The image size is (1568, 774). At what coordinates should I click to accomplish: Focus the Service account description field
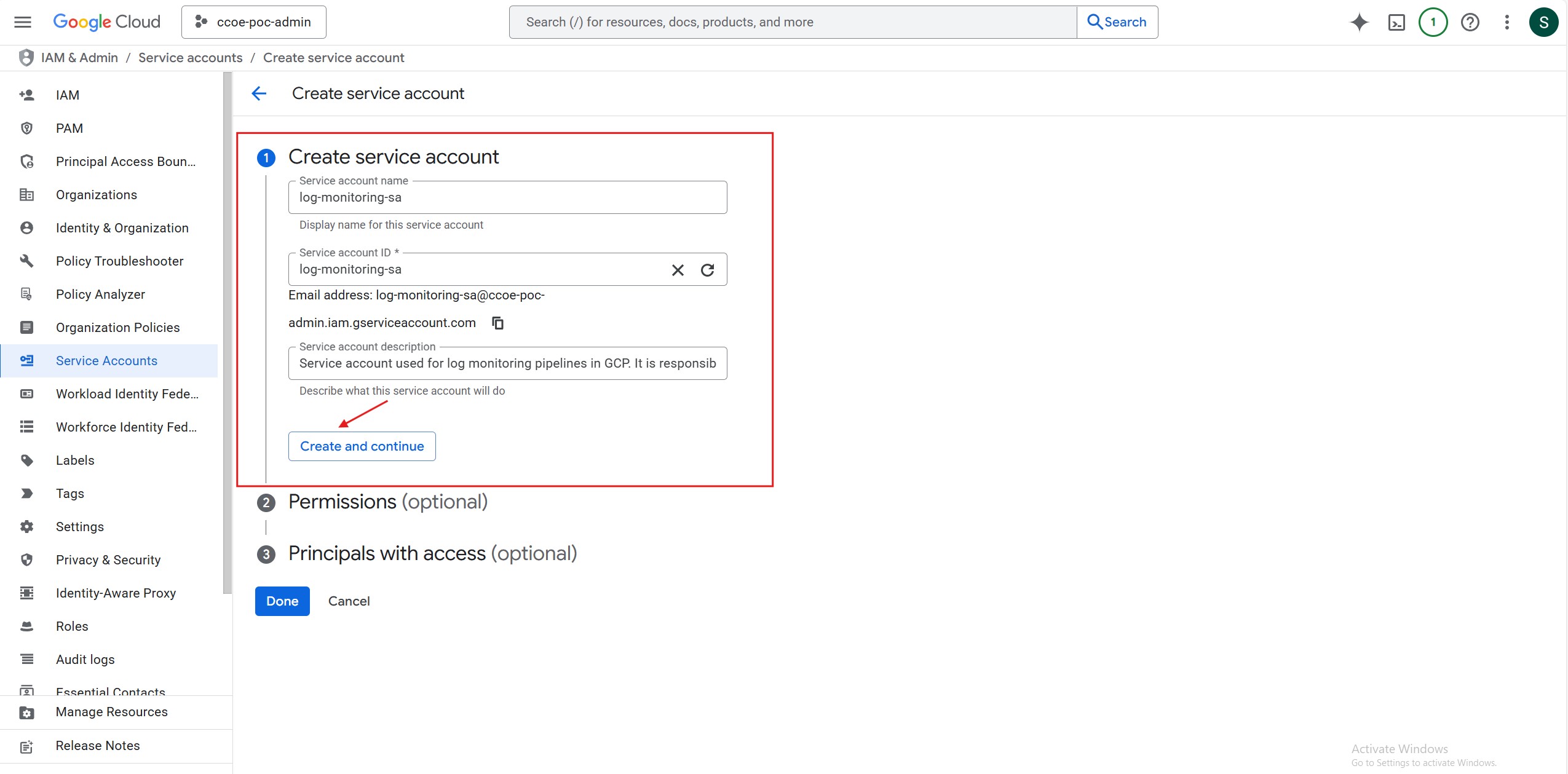tap(507, 363)
